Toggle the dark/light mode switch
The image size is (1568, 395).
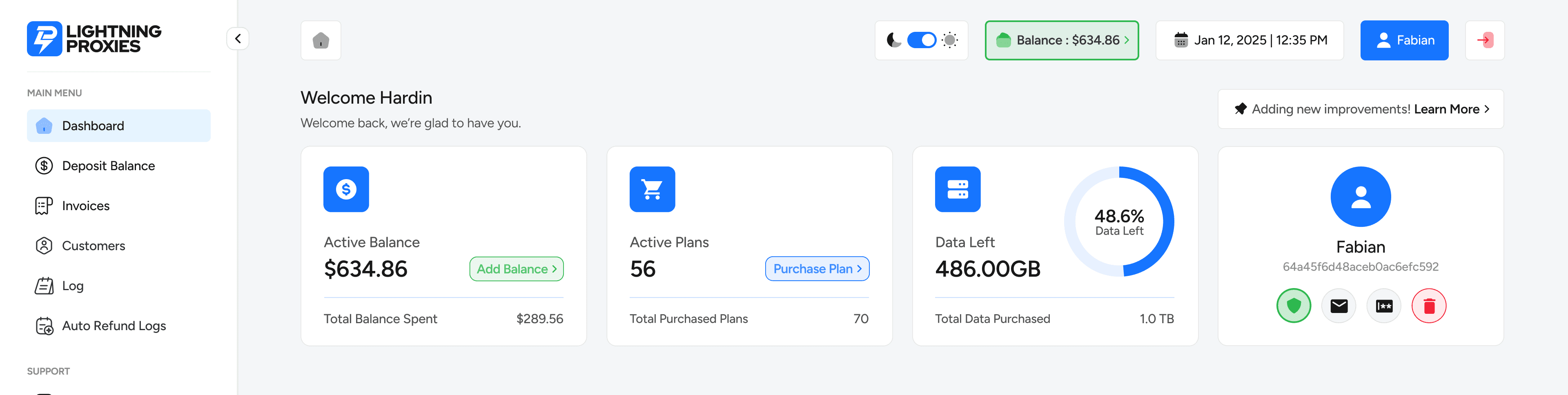click(x=922, y=40)
